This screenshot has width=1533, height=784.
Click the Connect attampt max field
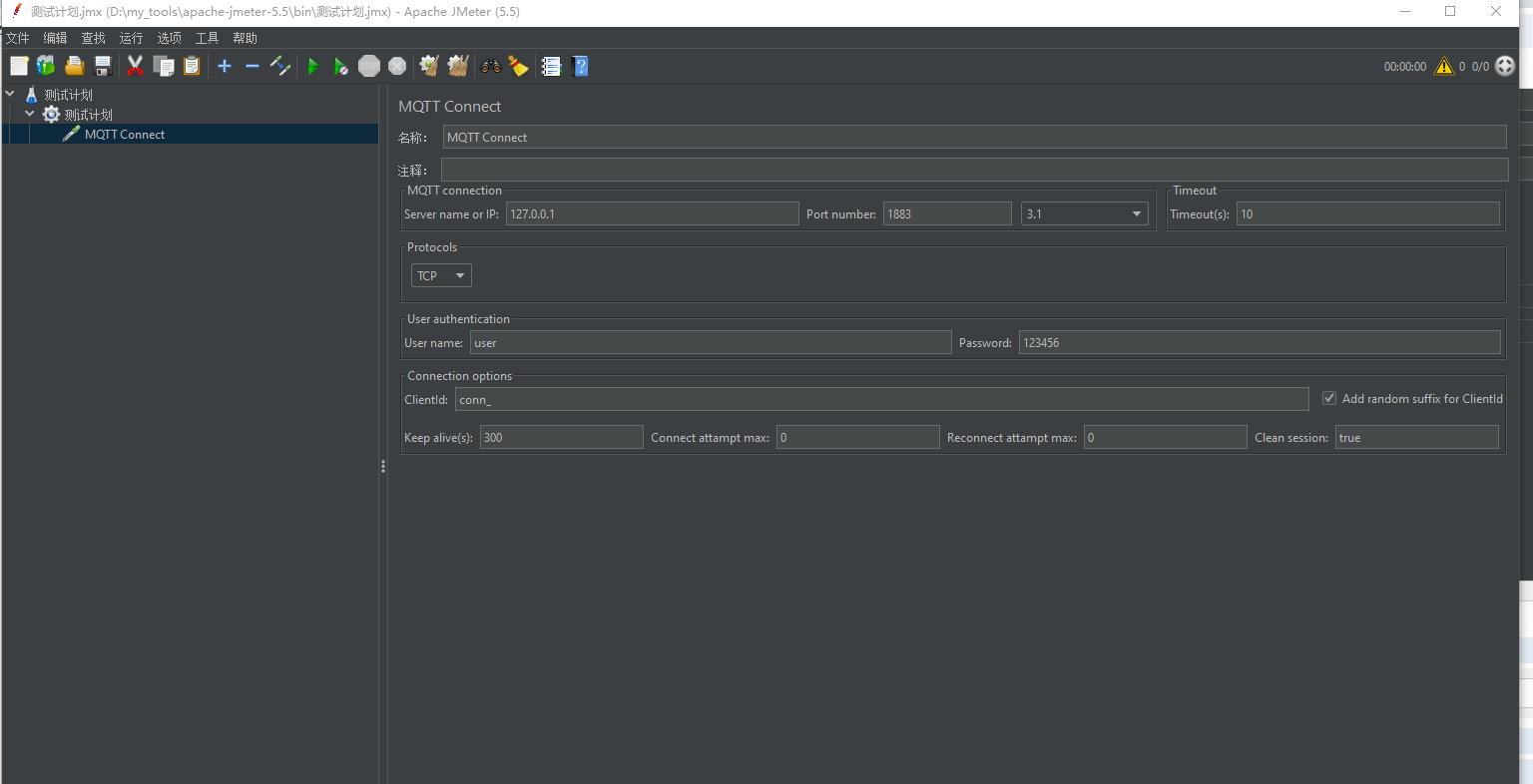coord(858,437)
